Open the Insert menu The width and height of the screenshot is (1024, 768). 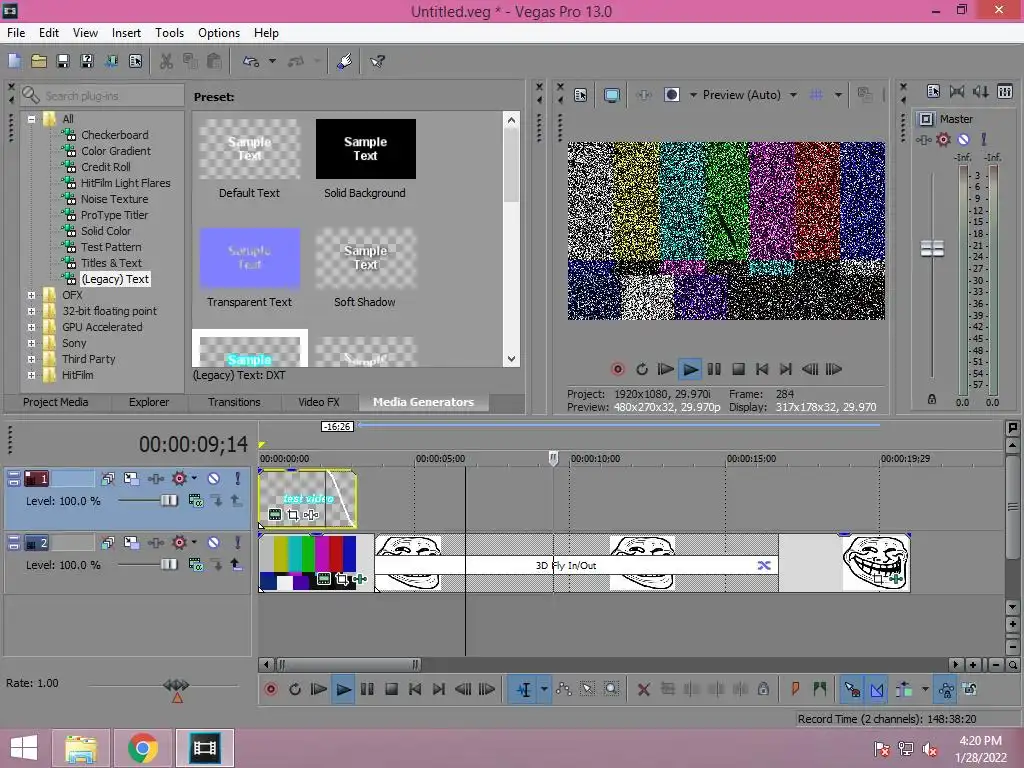(x=126, y=33)
